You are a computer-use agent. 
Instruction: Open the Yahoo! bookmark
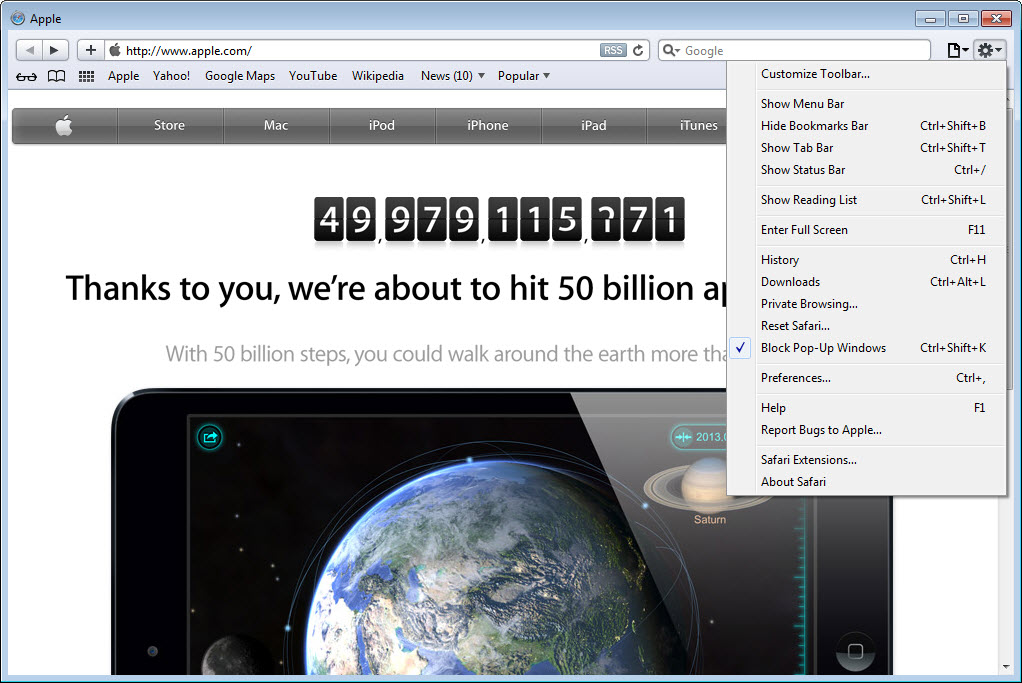171,76
